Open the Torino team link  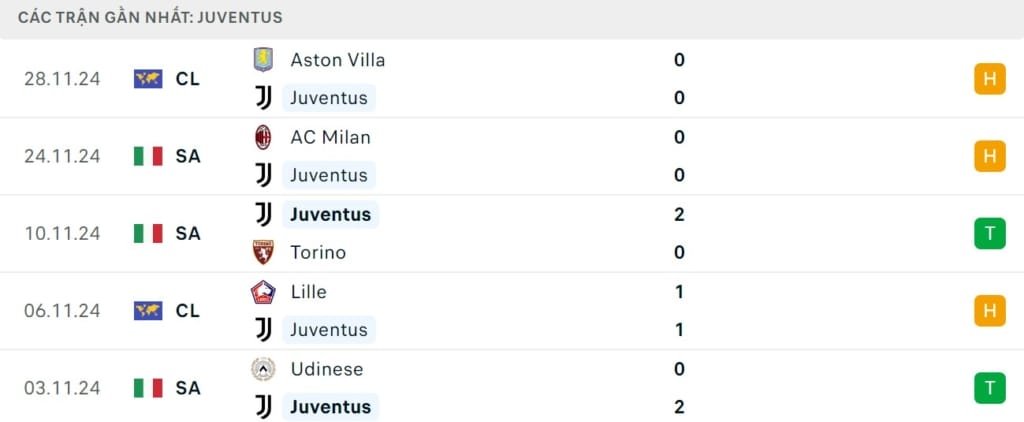coord(318,252)
